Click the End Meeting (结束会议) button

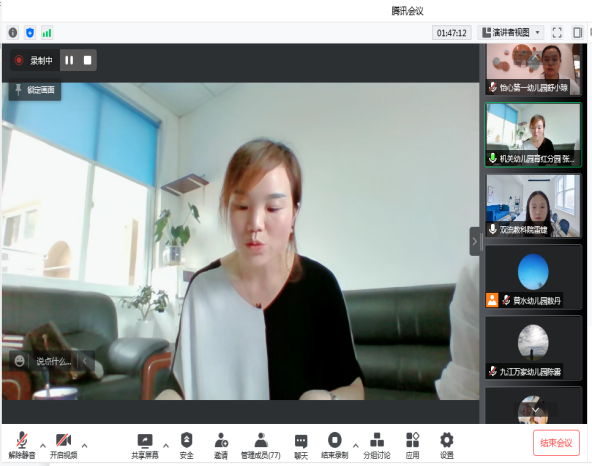click(556, 443)
